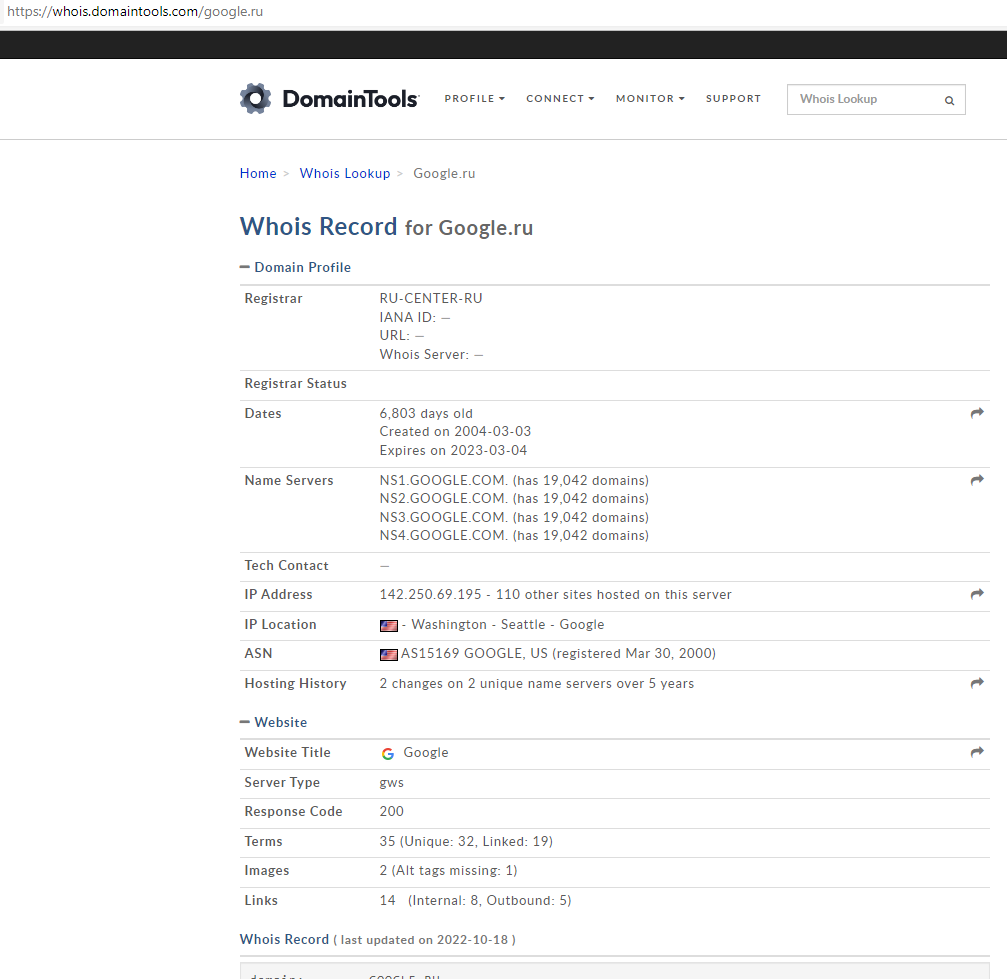Image resolution: width=1007 pixels, height=979 pixels.
Task: Click the Tech Contact row label
Action: [x=286, y=565]
